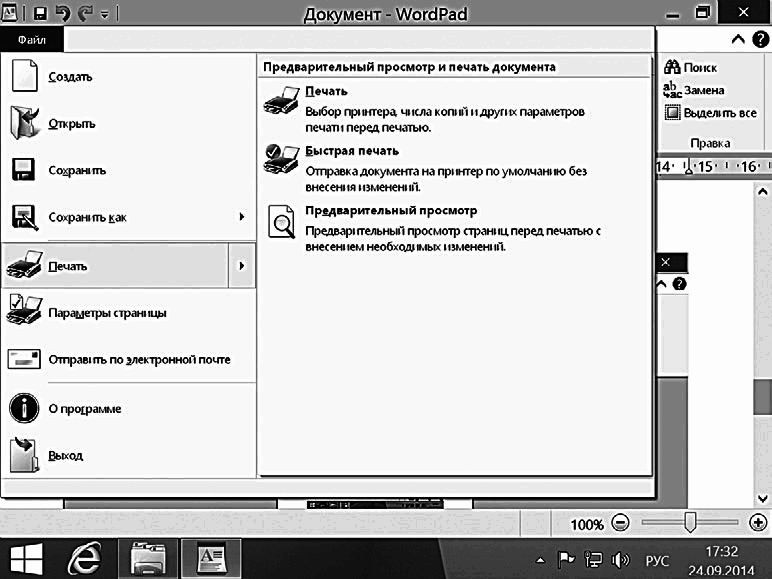Open the help question mark in the ribbon

tap(761, 39)
